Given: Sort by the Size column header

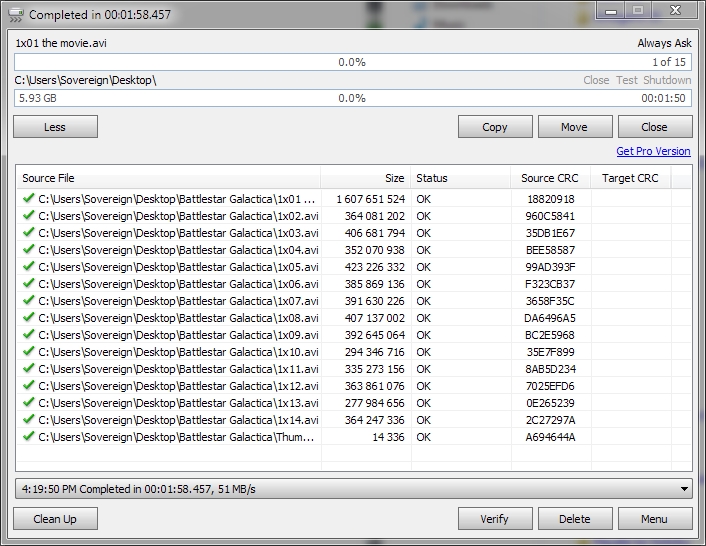Looking at the screenshot, I should pyautogui.click(x=366, y=178).
